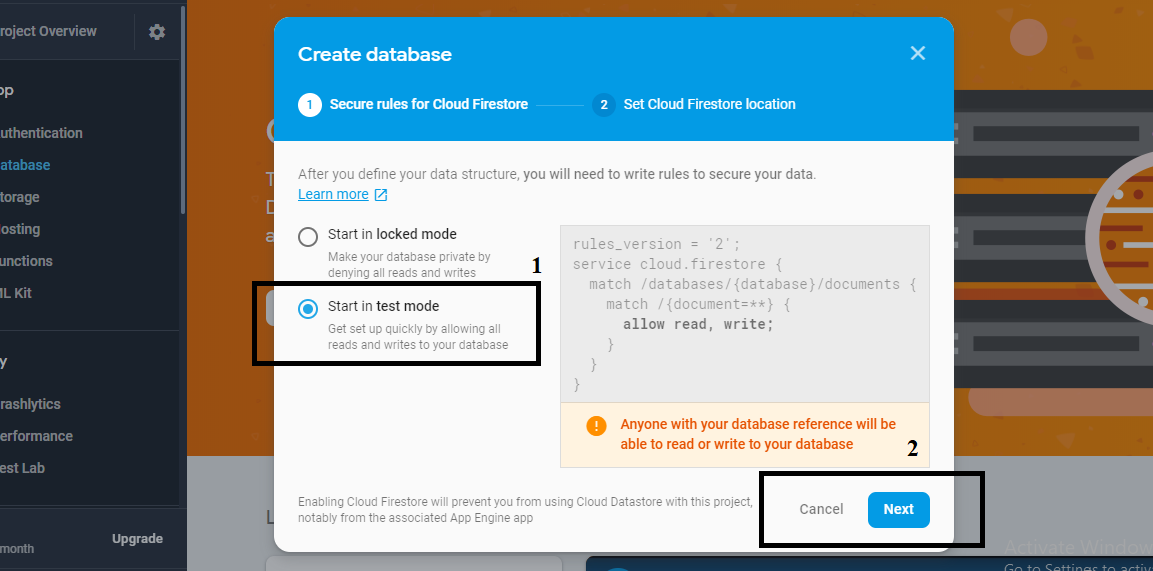Open Hosting in the sidebar
This screenshot has height=571, width=1153.
coord(20,229)
